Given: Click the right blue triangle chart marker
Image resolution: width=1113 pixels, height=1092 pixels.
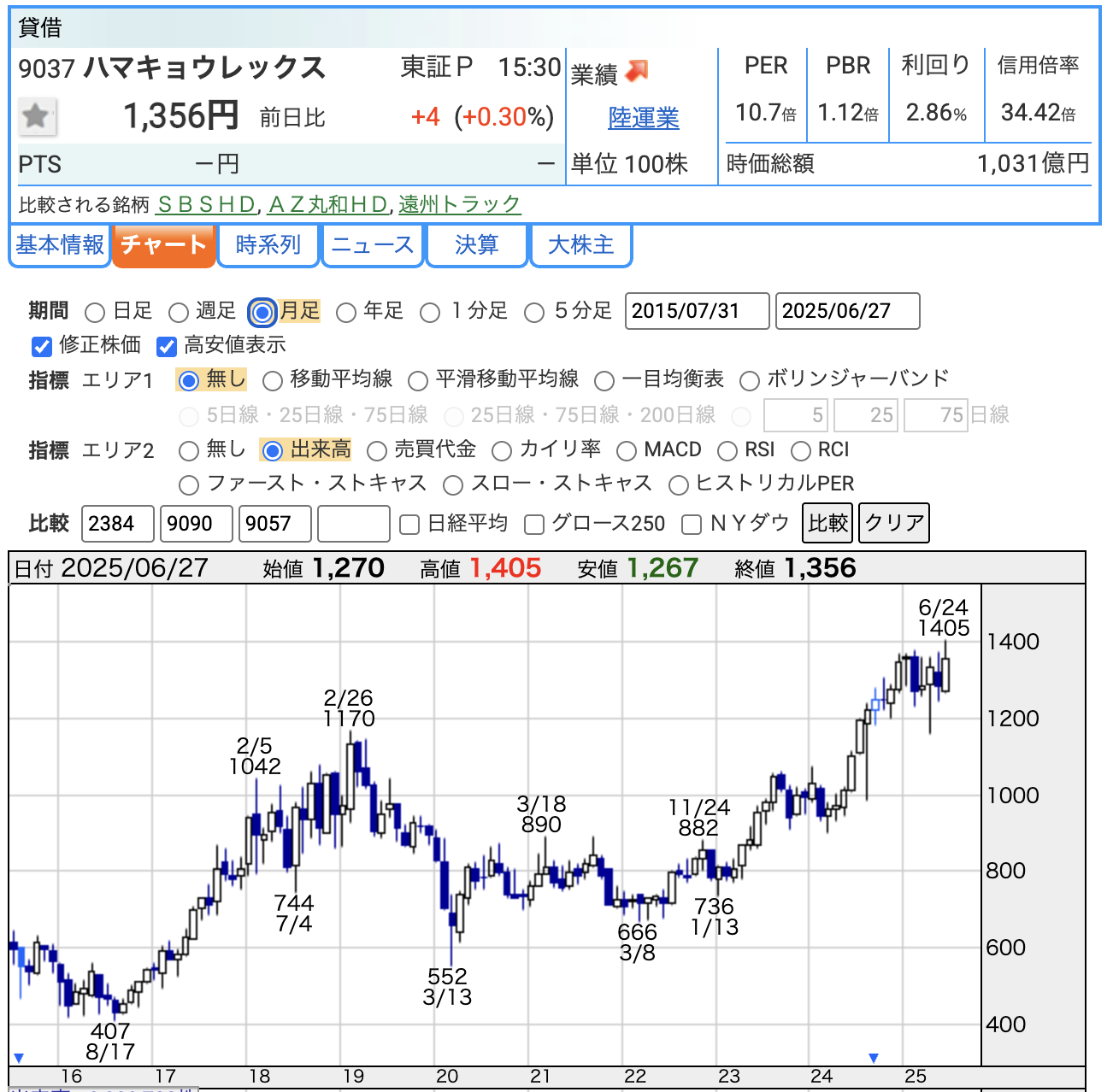Looking at the screenshot, I should pos(873,1058).
